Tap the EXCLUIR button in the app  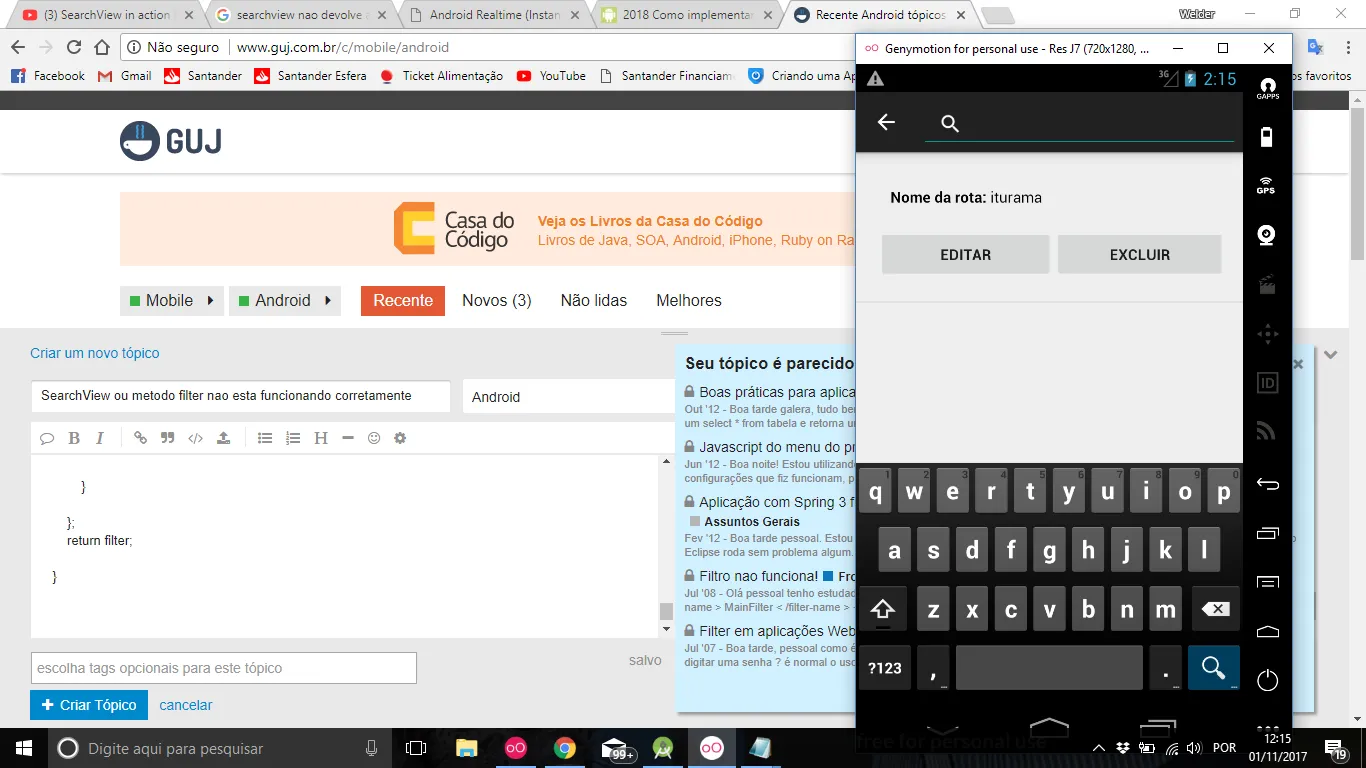point(1139,255)
